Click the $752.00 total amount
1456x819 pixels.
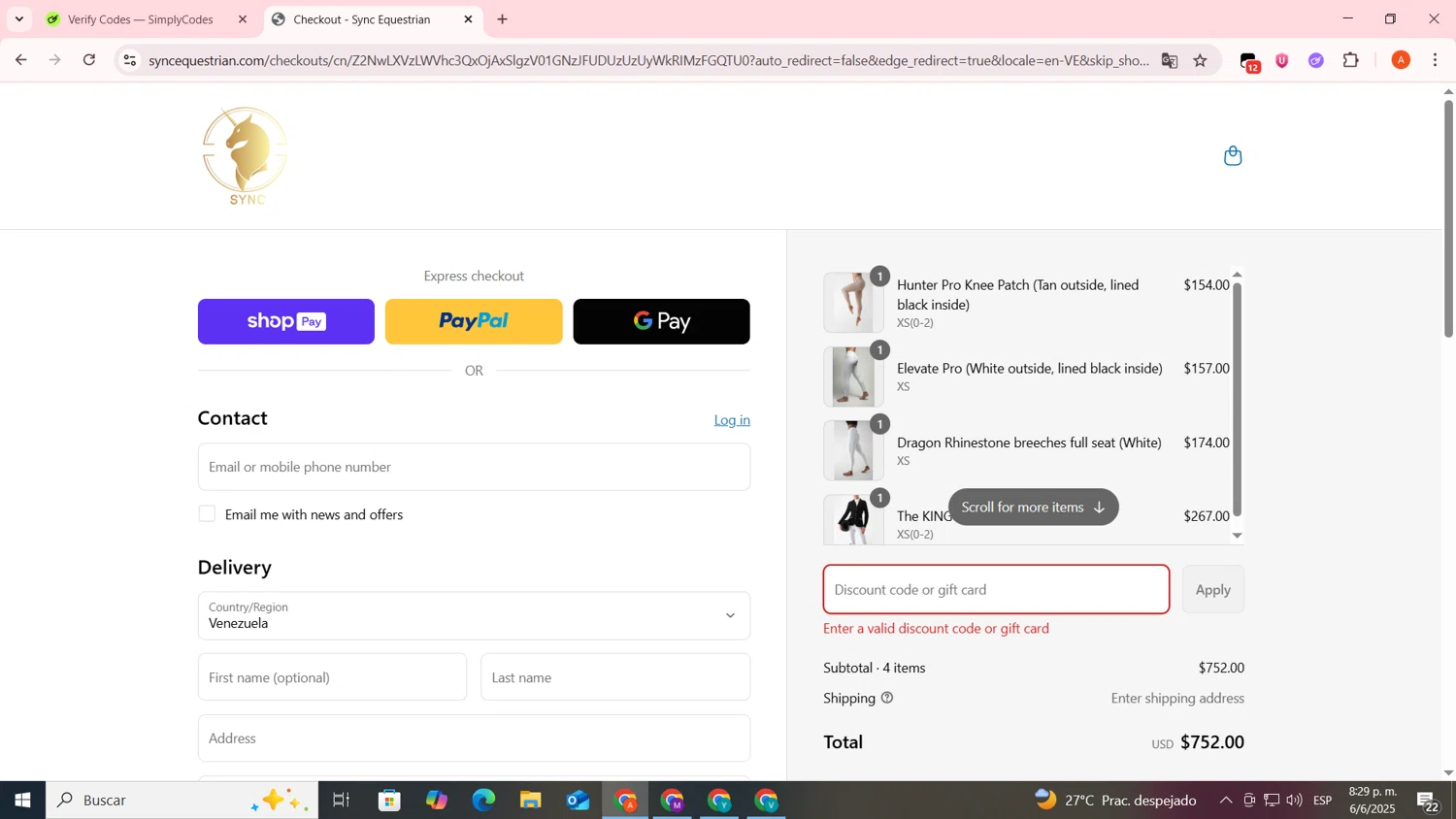pyautogui.click(x=1212, y=741)
